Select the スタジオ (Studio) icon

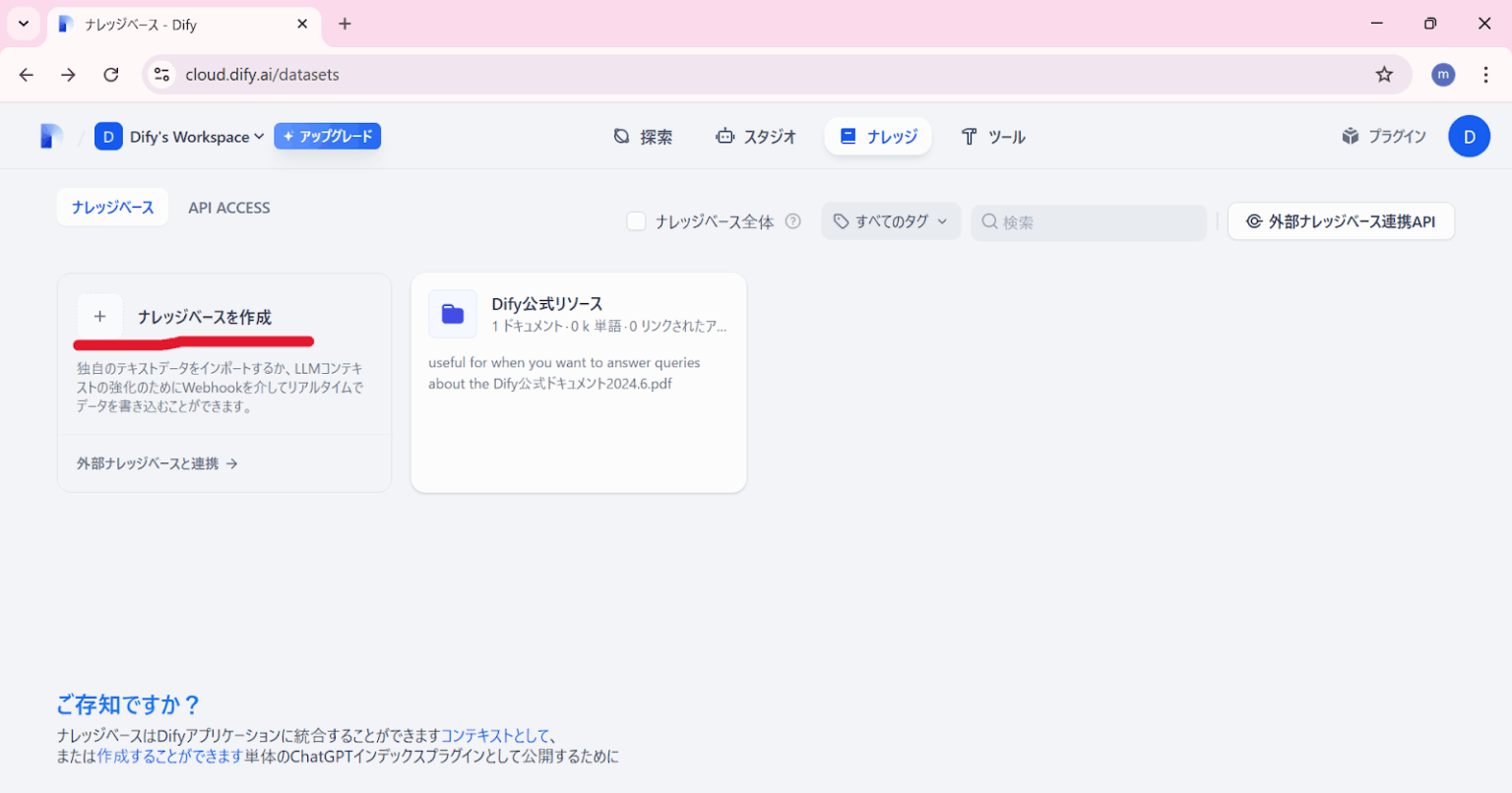pos(725,136)
